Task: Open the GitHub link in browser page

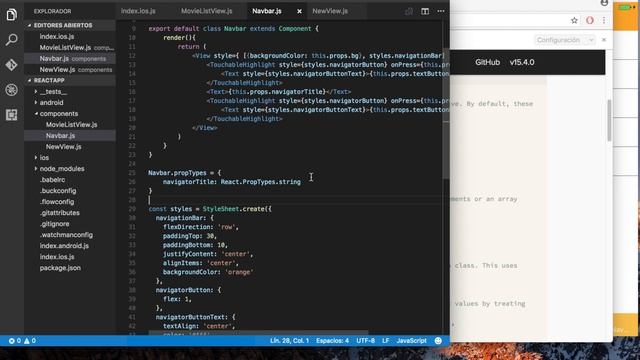Action: click(x=487, y=62)
